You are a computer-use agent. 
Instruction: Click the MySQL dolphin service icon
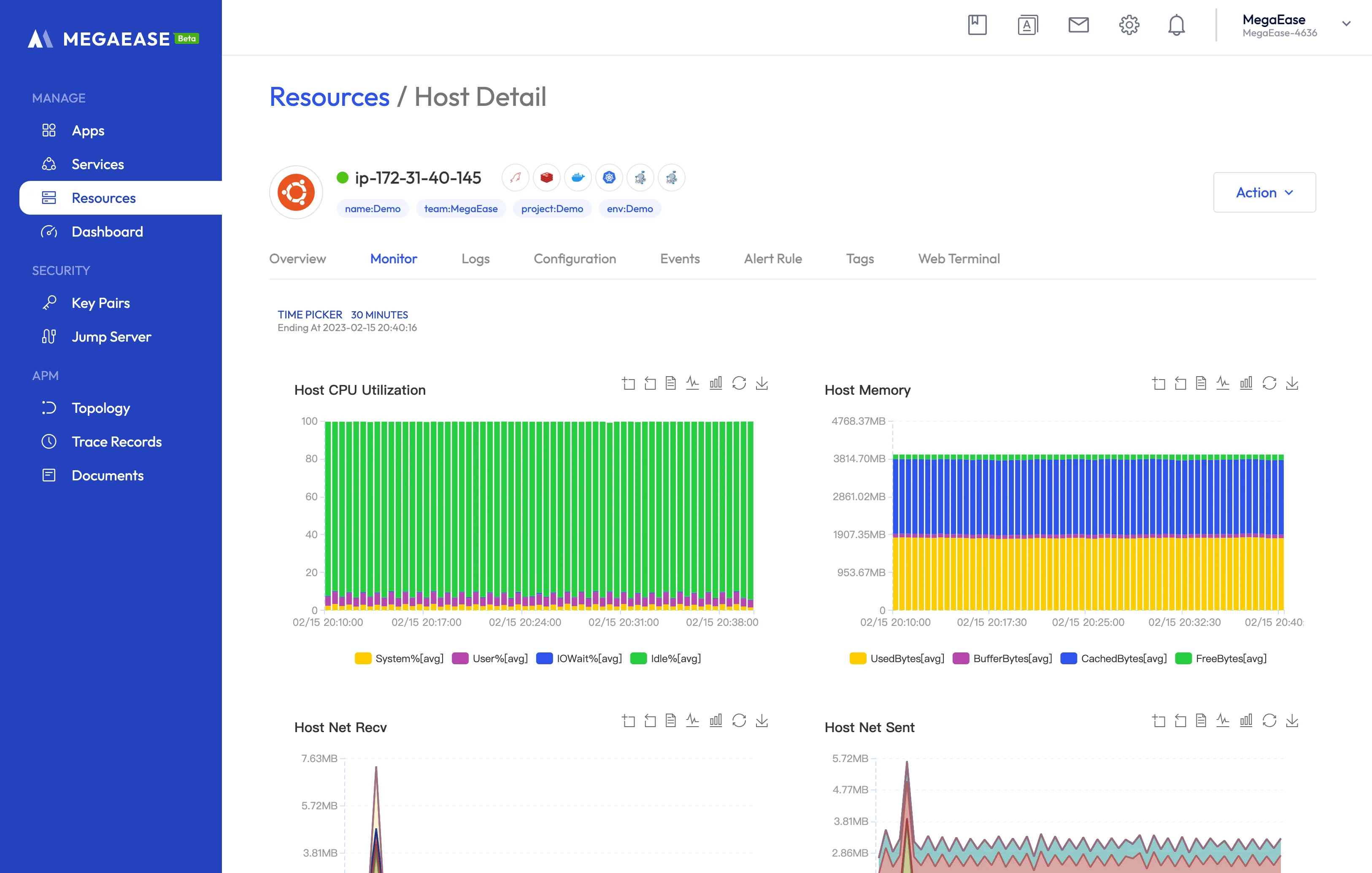[516, 178]
